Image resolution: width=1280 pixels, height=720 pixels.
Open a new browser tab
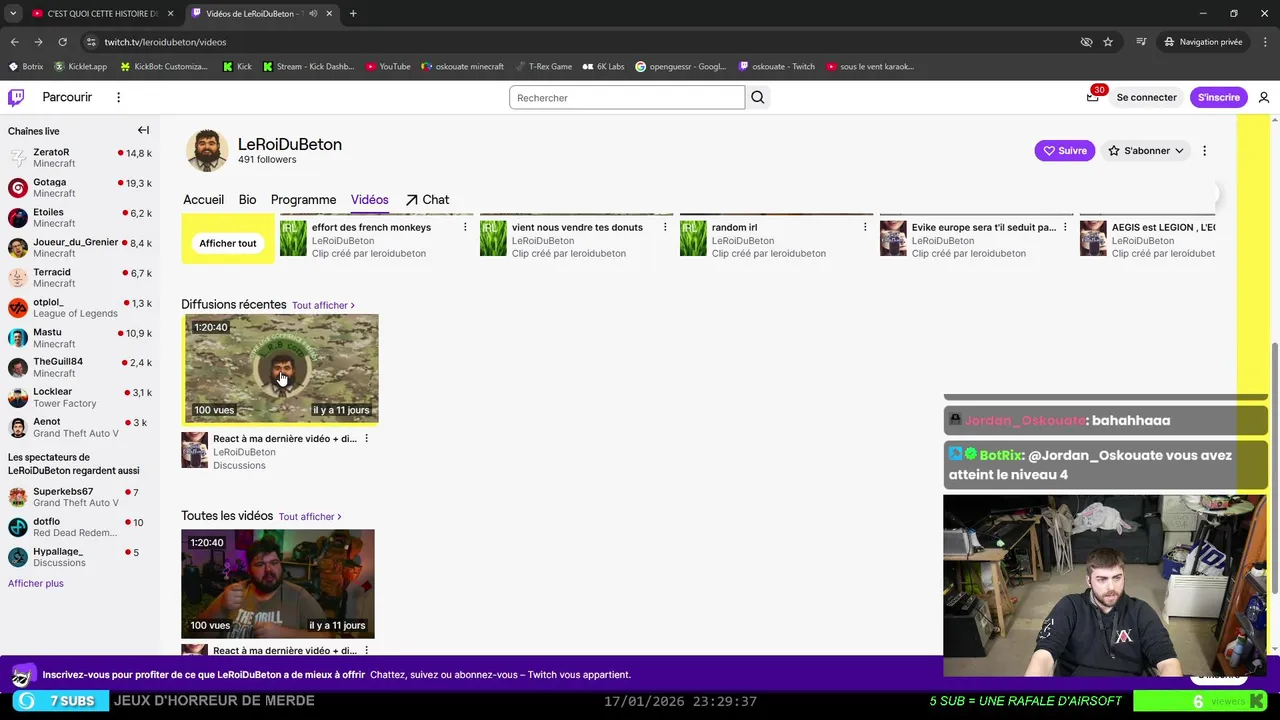[353, 14]
